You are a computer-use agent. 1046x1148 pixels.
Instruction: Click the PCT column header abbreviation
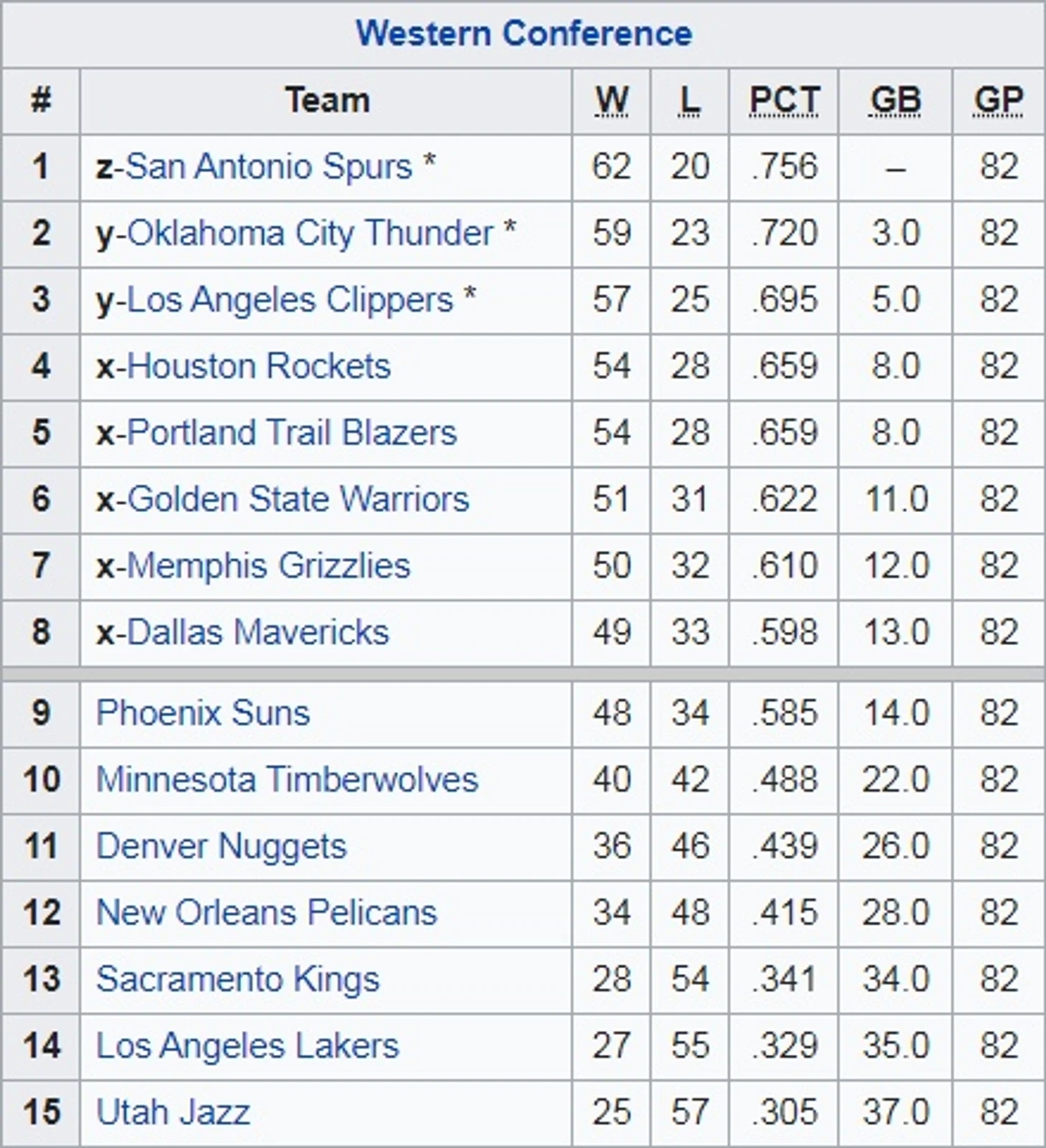(x=784, y=100)
